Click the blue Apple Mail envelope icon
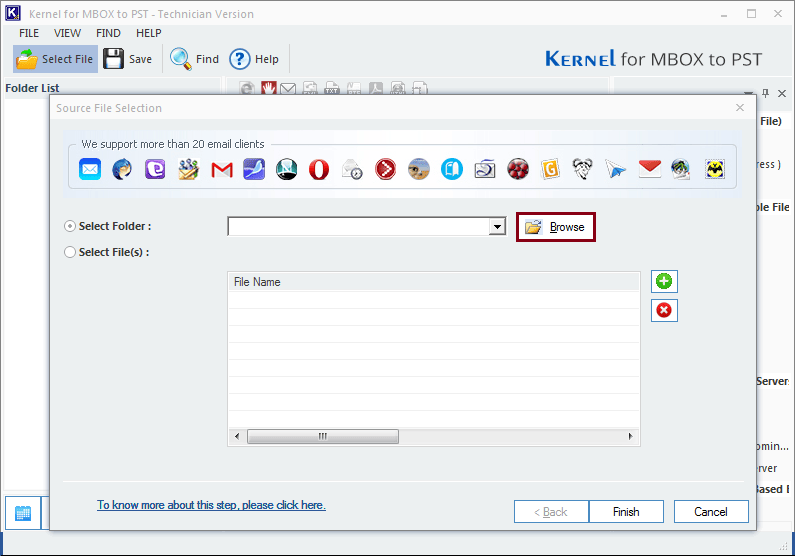The width and height of the screenshot is (795, 556). 90,169
